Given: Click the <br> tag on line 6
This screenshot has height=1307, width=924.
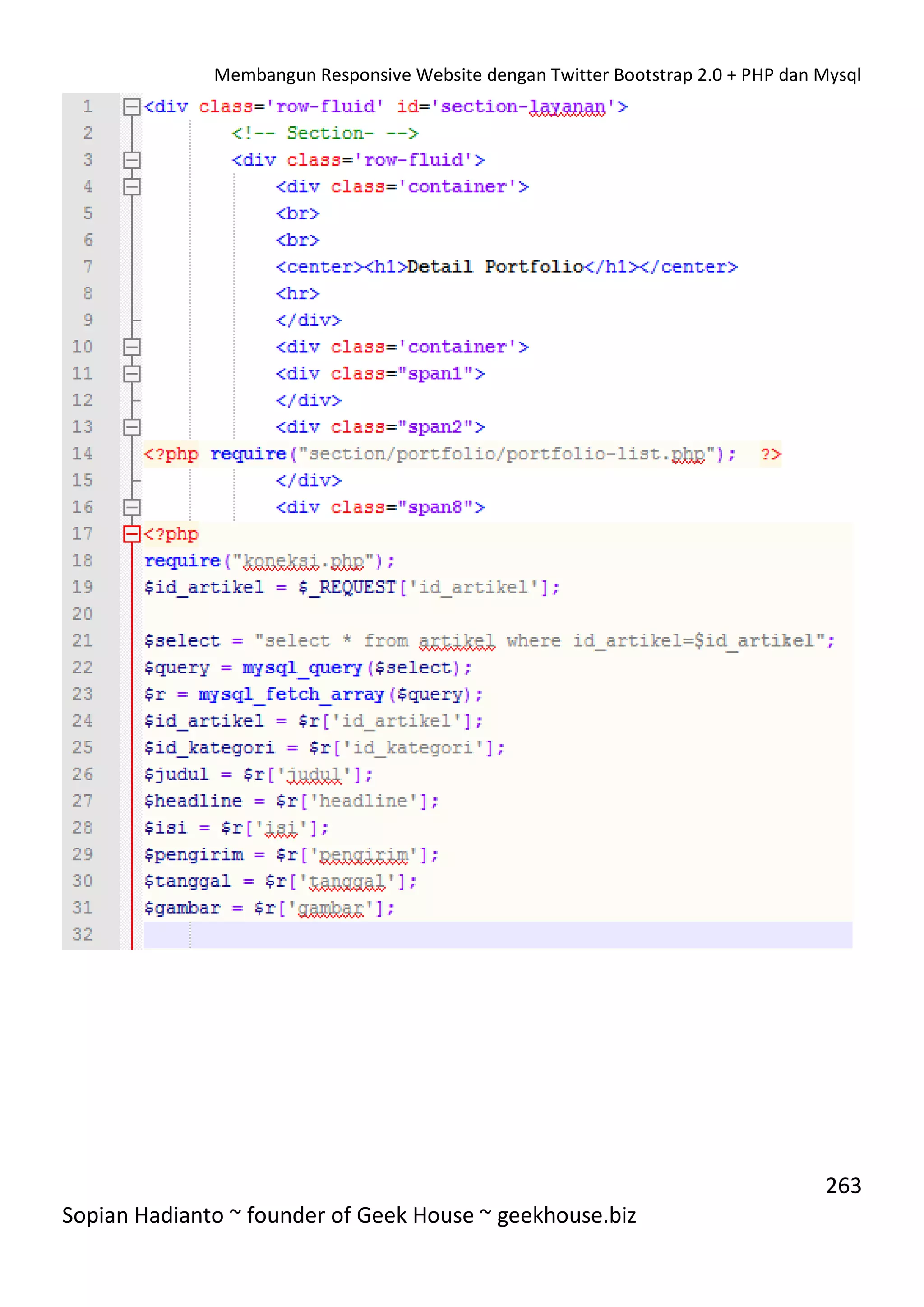Looking at the screenshot, I should coord(298,240).
